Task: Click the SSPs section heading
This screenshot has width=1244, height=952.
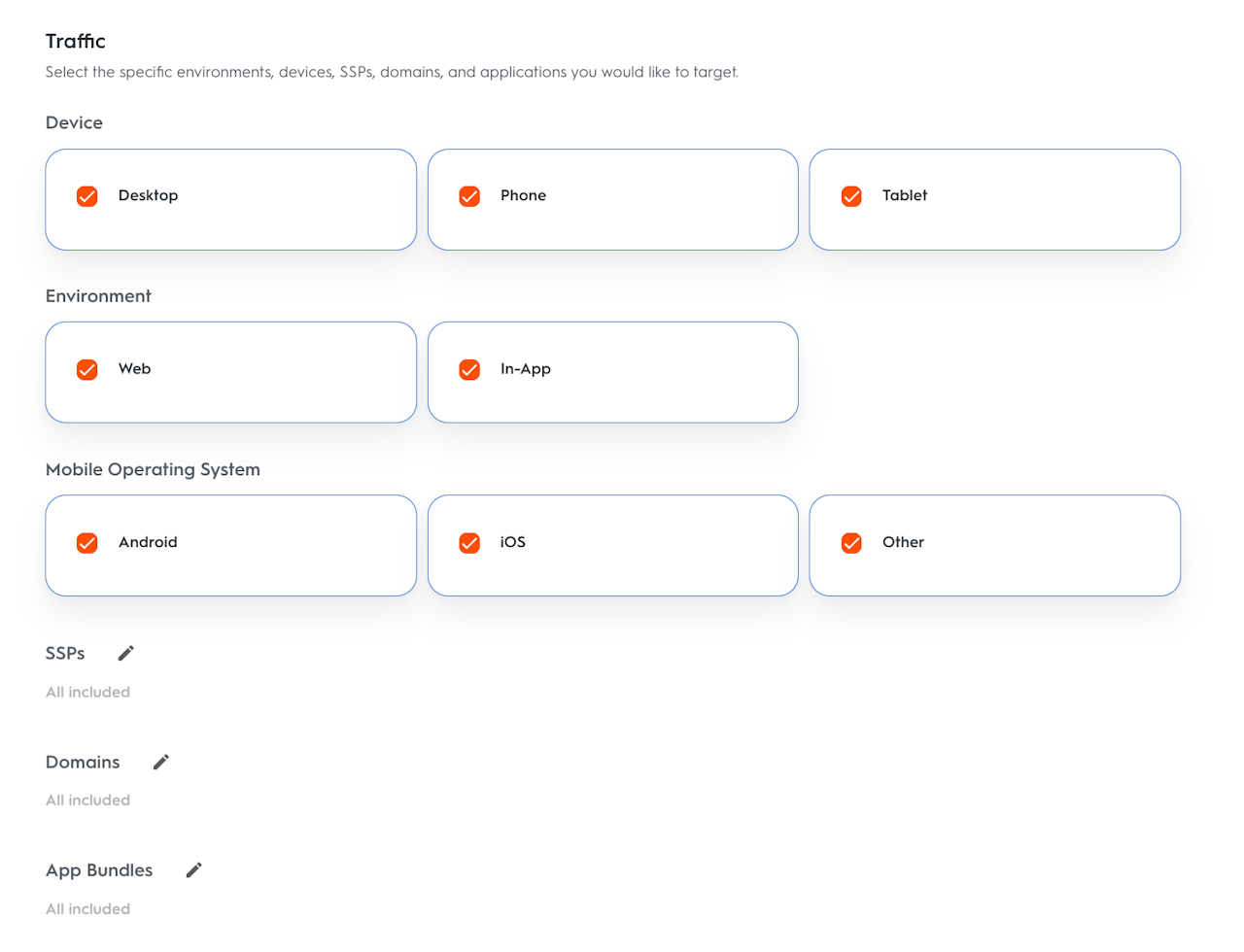Action: click(x=65, y=654)
